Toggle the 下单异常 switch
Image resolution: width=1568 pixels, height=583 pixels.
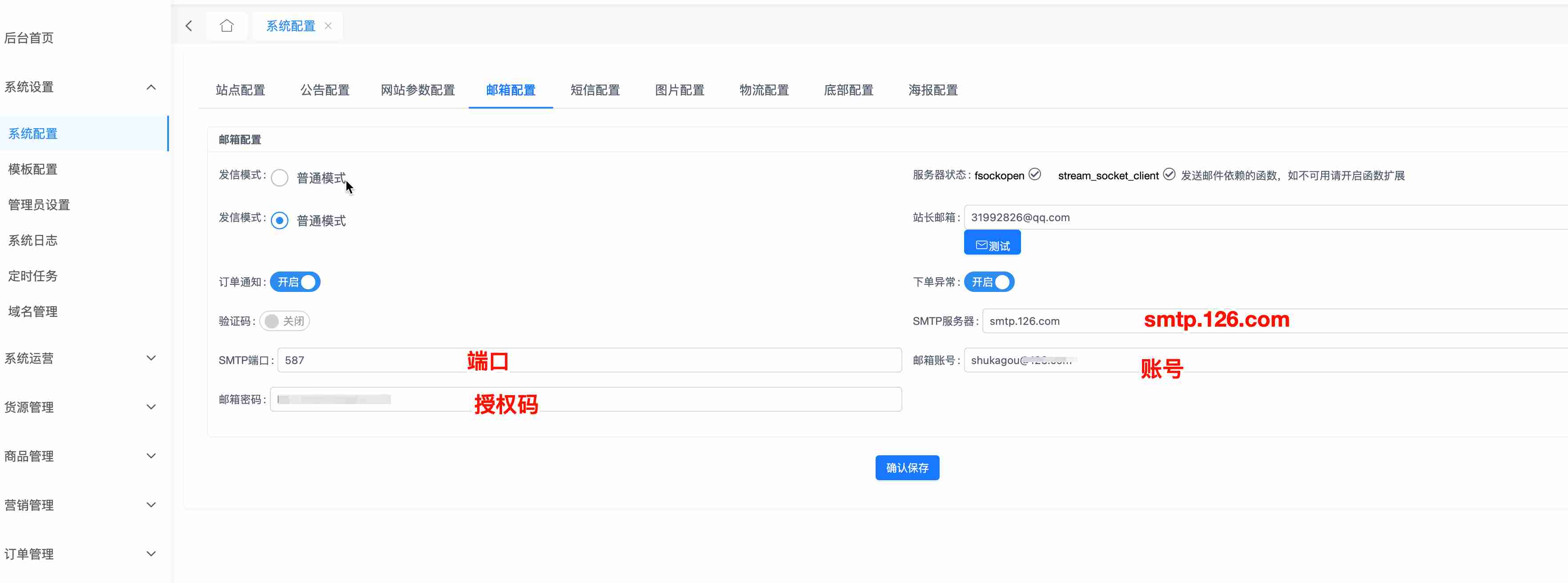point(989,282)
